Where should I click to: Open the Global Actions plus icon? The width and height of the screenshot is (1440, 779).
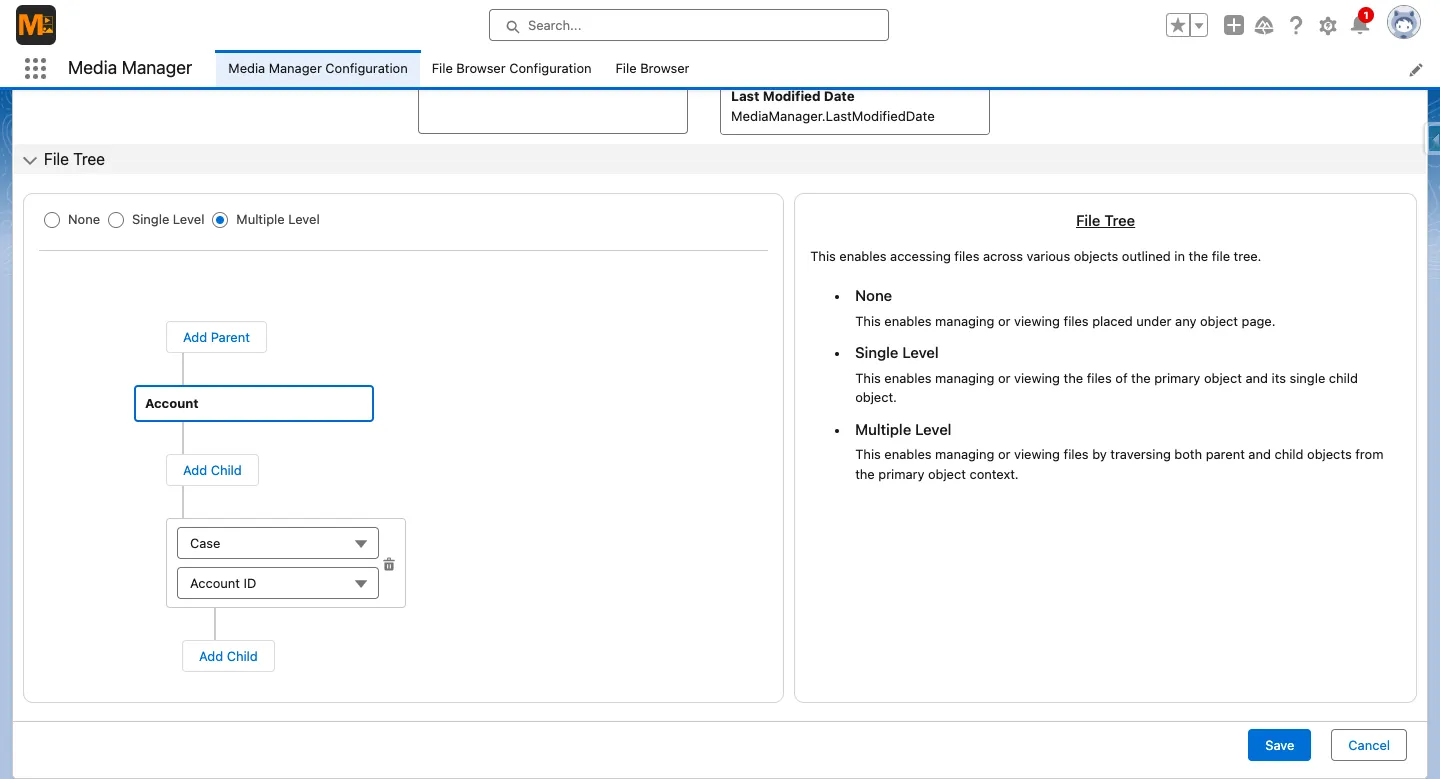click(x=1234, y=25)
